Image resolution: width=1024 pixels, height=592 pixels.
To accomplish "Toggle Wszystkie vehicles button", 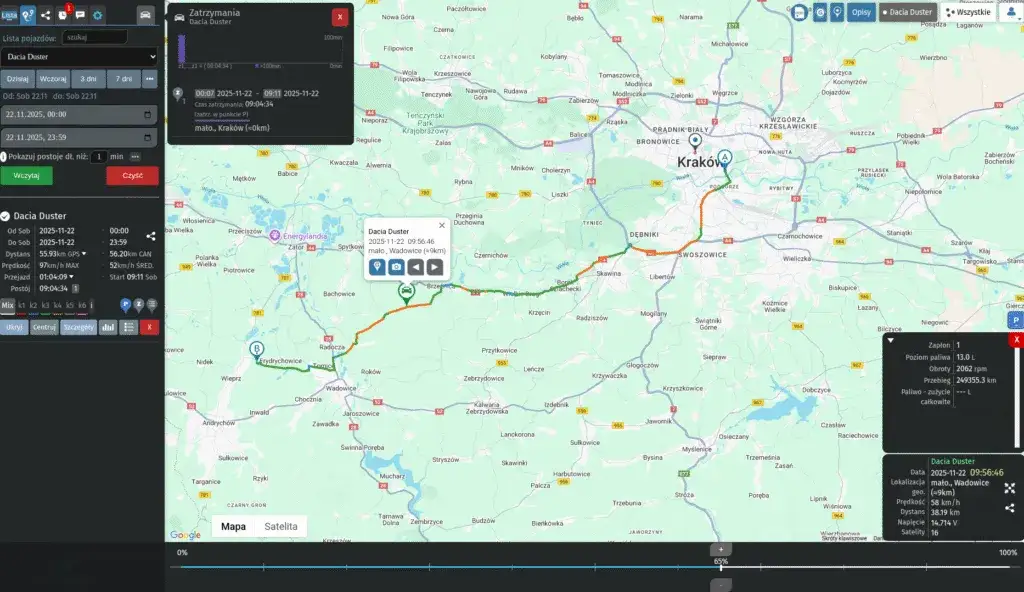I will pyautogui.click(x=968, y=12).
